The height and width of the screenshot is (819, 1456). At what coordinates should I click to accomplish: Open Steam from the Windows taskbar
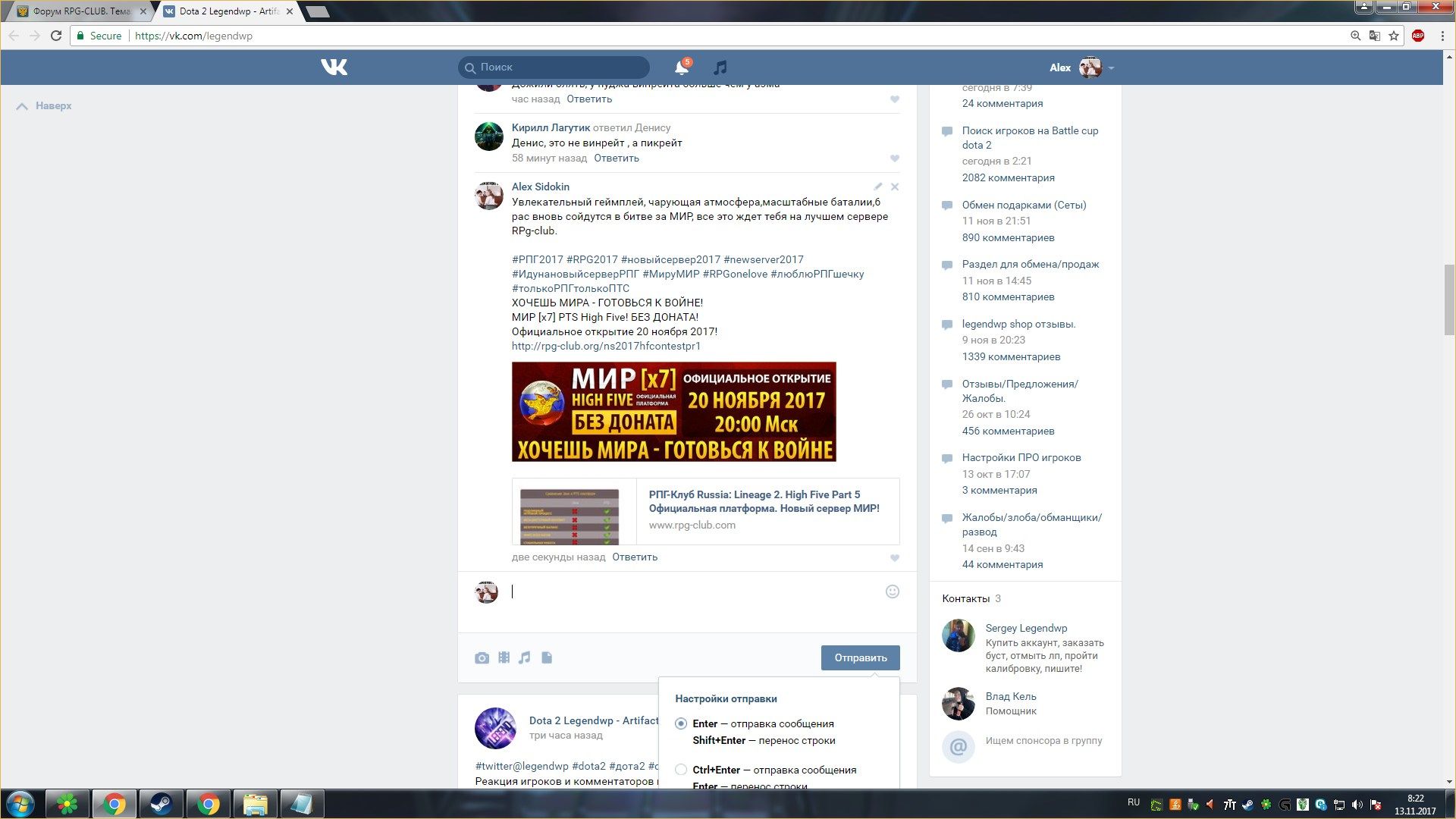click(x=161, y=804)
